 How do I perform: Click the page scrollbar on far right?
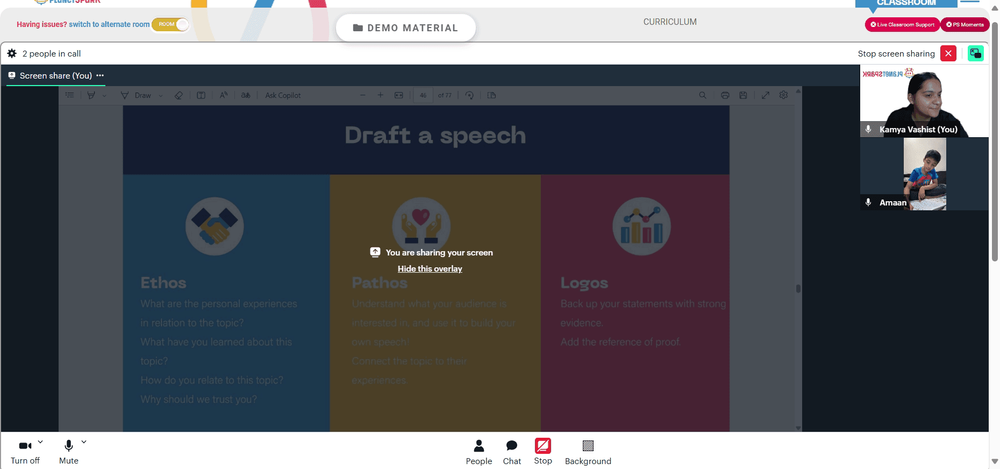(x=995, y=140)
